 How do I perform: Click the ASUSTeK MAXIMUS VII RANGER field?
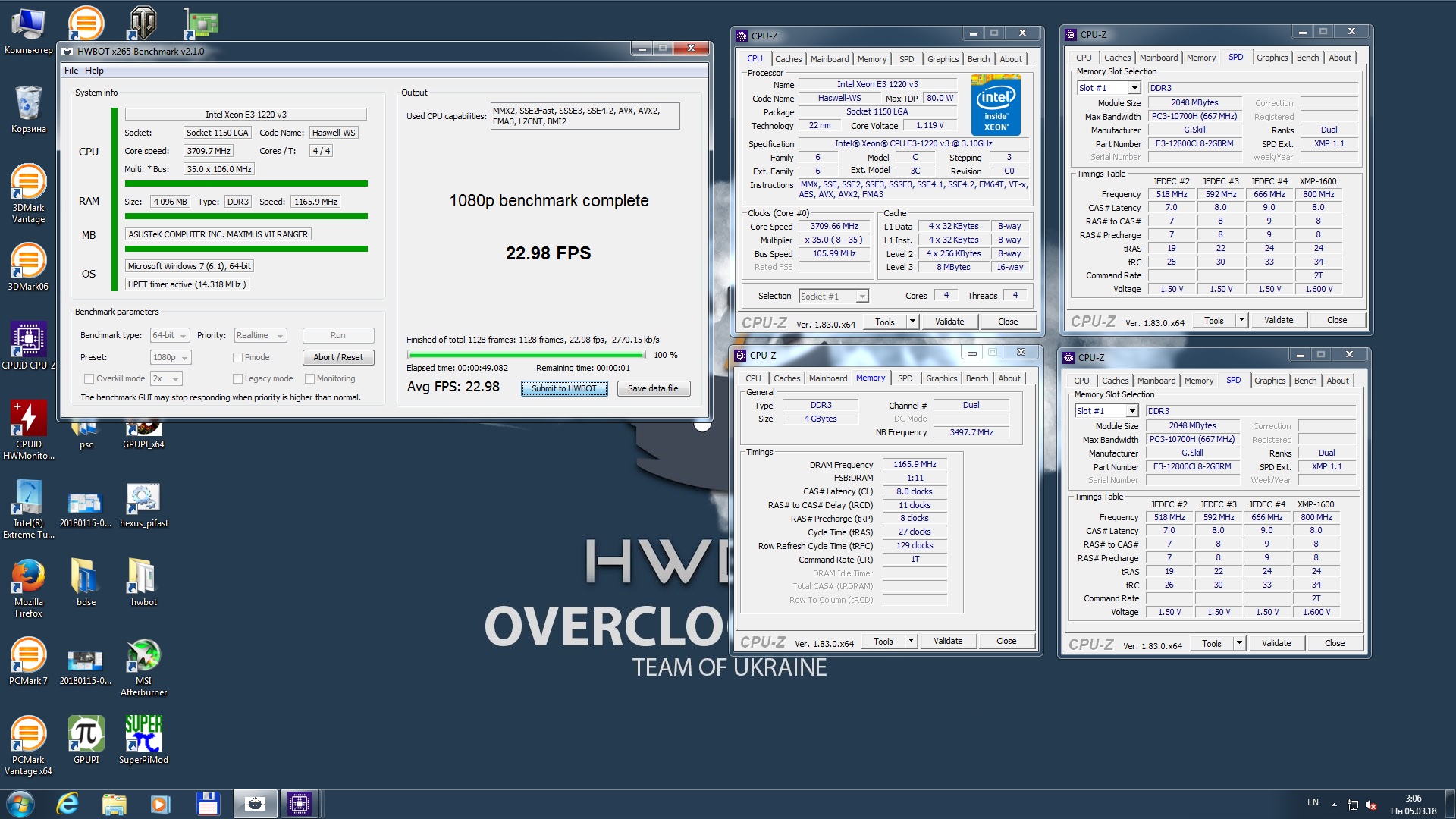click(x=218, y=235)
